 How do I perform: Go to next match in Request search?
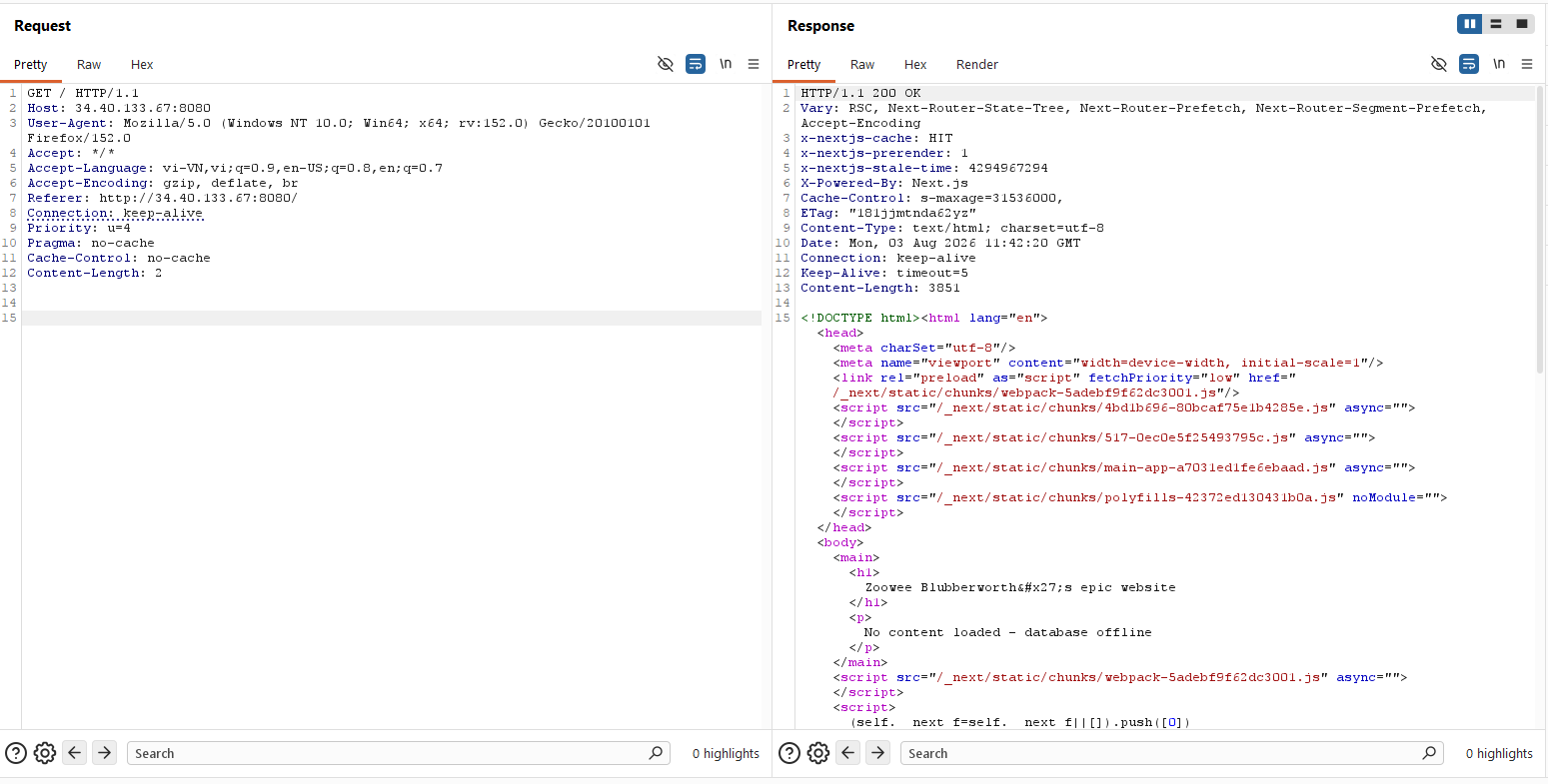[105, 753]
